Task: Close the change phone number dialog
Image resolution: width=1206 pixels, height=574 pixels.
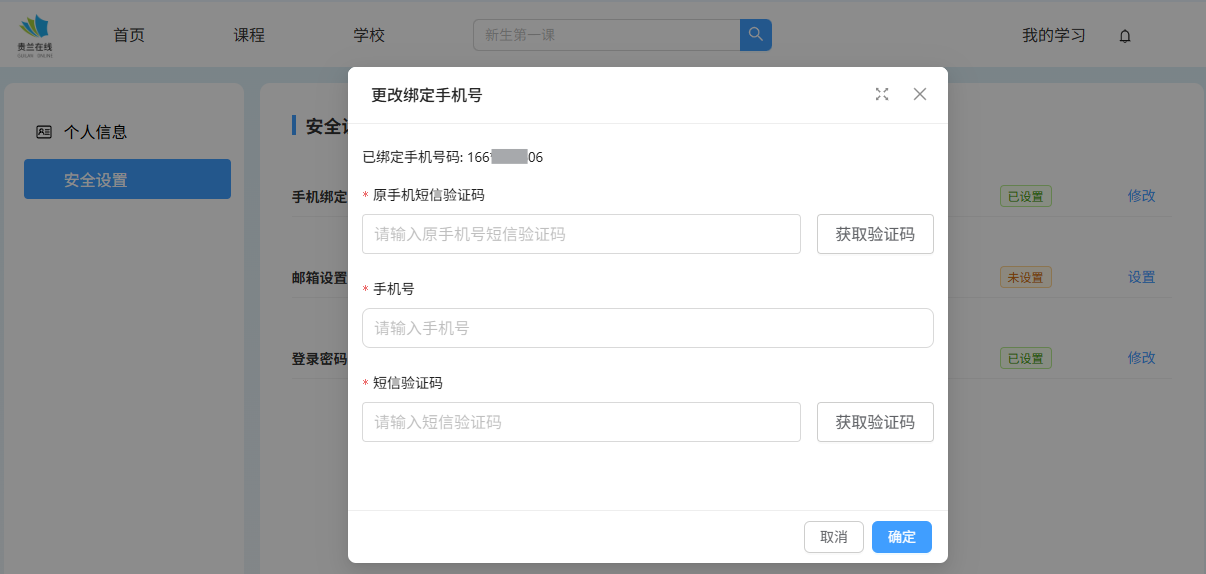Action: point(920,94)
